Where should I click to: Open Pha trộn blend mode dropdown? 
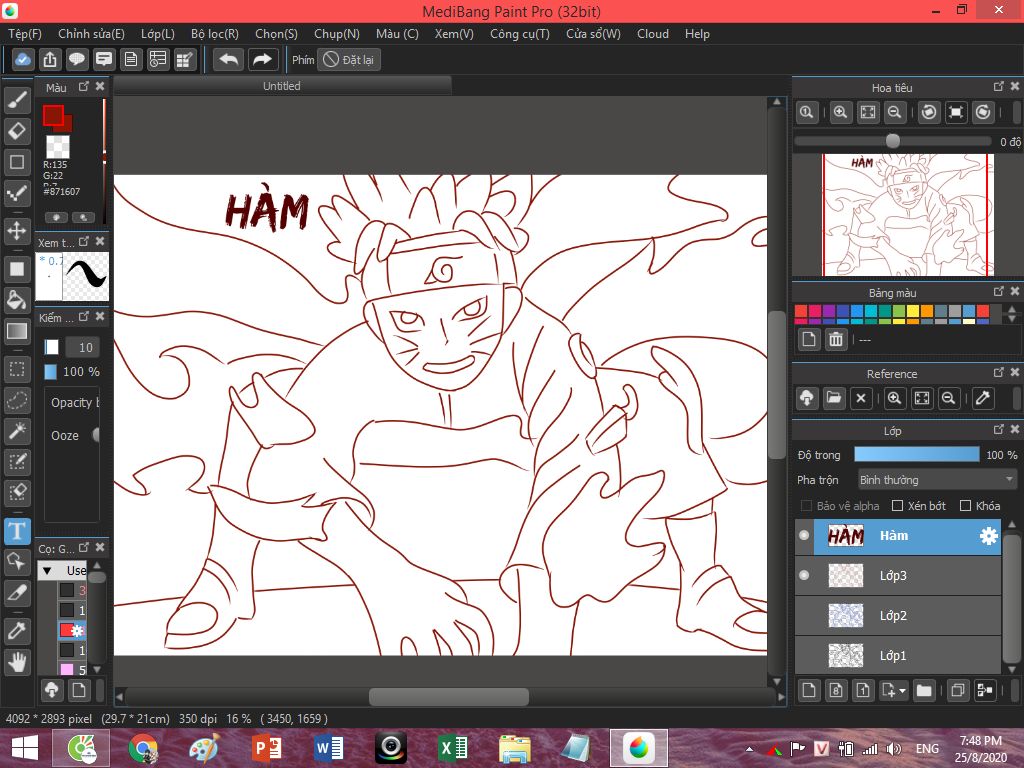937,480
